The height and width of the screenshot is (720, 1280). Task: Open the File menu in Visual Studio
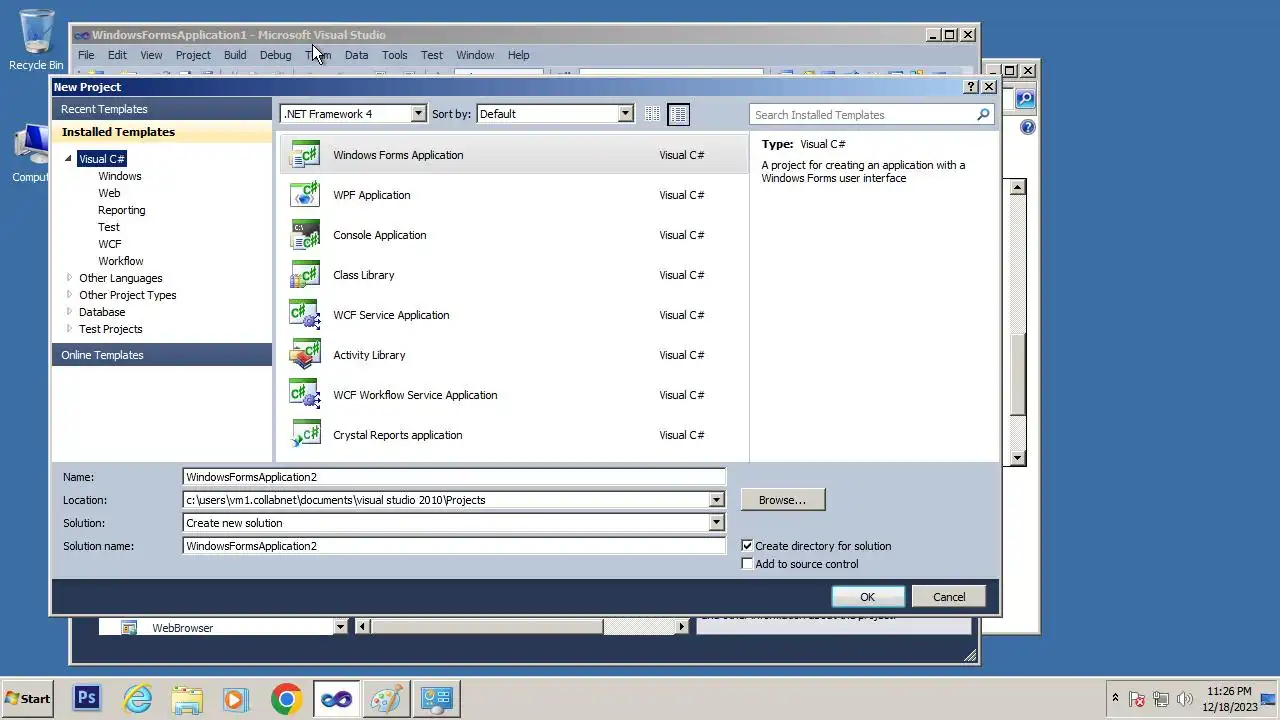pyautogui.click(x=86, y=55)
